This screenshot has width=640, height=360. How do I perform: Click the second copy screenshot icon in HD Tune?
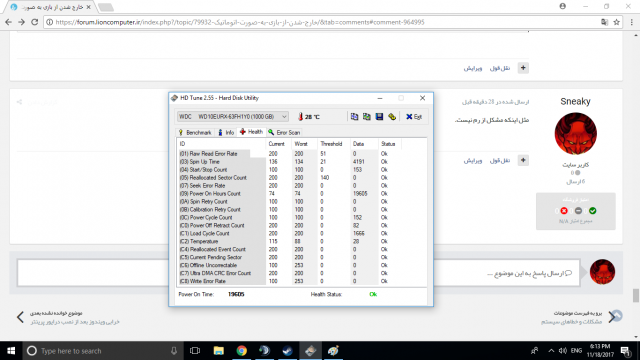(x=367, y=117)
